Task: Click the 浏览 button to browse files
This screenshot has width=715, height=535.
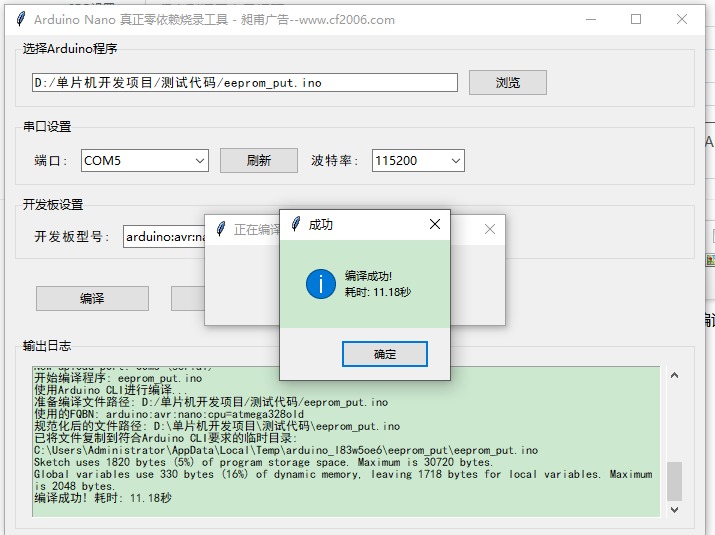Action: click(507, 83)
